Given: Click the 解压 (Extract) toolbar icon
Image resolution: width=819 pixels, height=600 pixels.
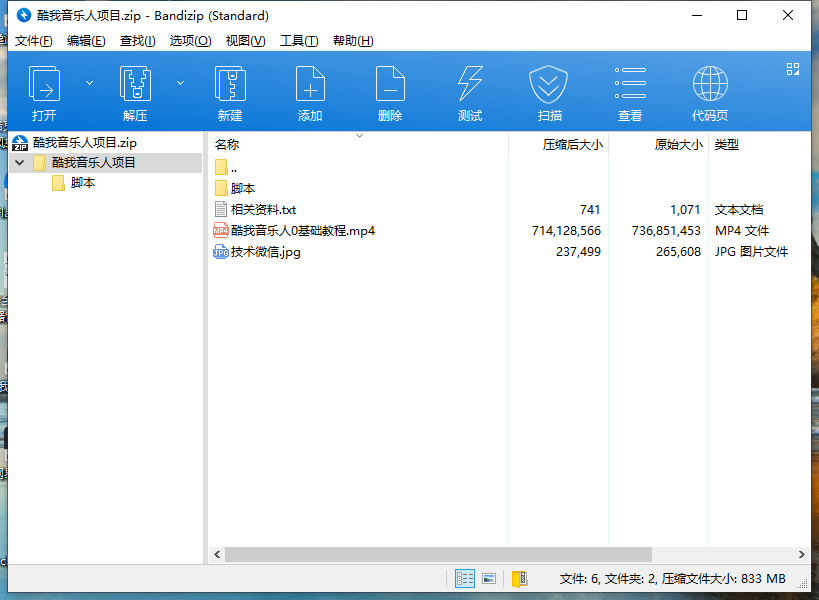Looking at the screenshot, I should tap(135, 84).
